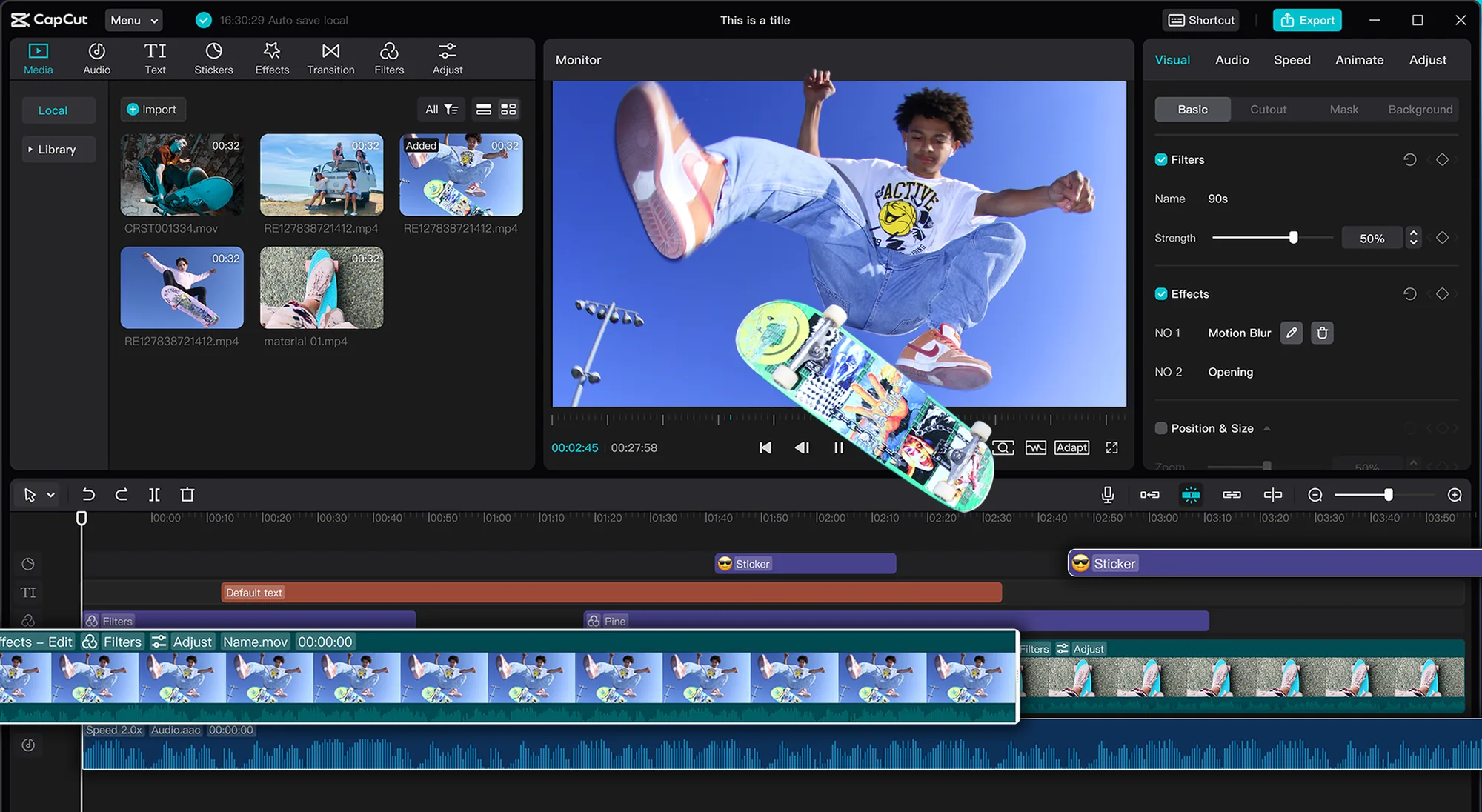
Task: Open the Transition panel
Action: tap(330, 59)
